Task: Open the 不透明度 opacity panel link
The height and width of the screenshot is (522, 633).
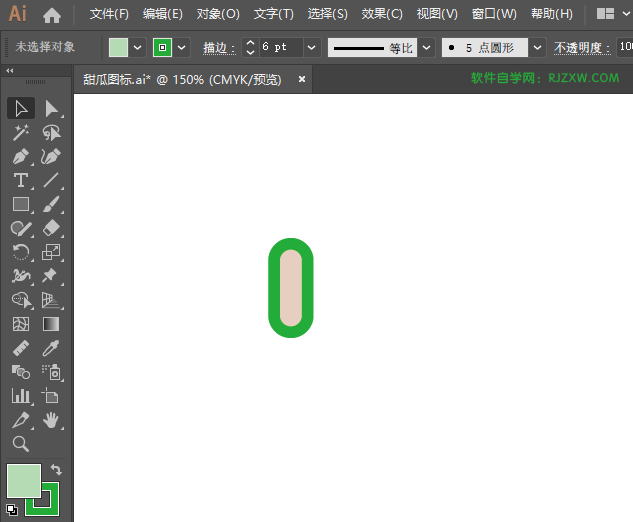Action: (581, 48)
